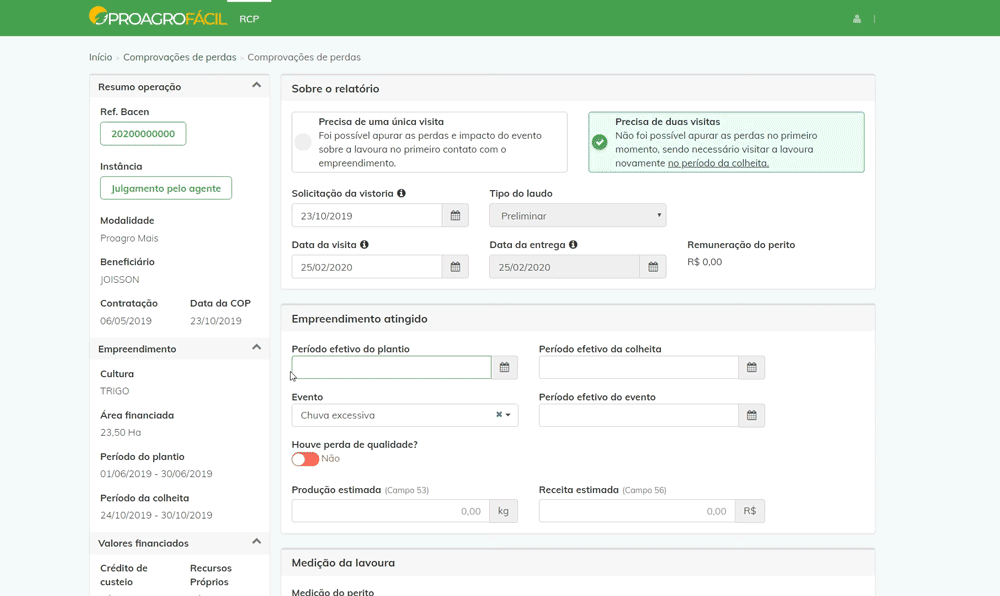This screenshot has height=596, width=1000.
Task: Collapse the Valores financiados section
Action: pos(256,542)
